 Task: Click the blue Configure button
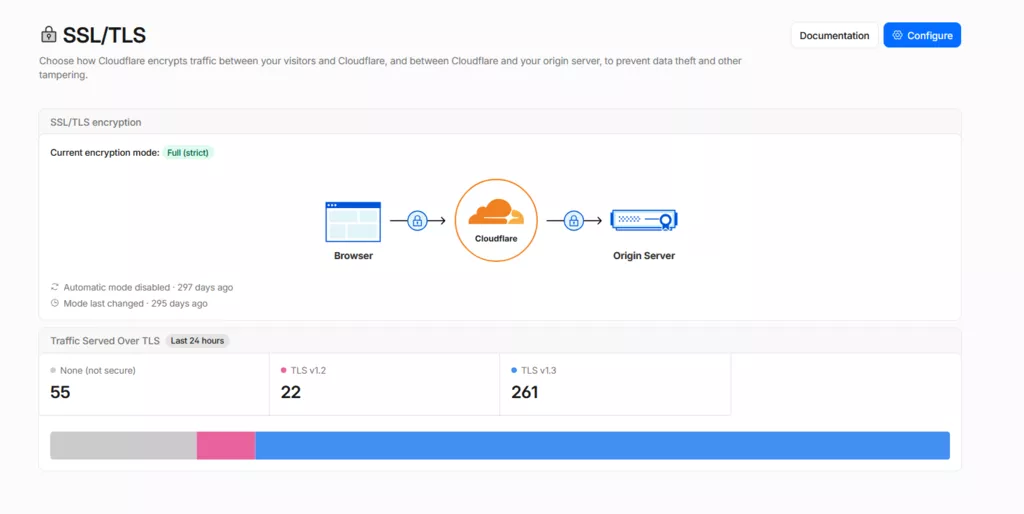[922, 35]
